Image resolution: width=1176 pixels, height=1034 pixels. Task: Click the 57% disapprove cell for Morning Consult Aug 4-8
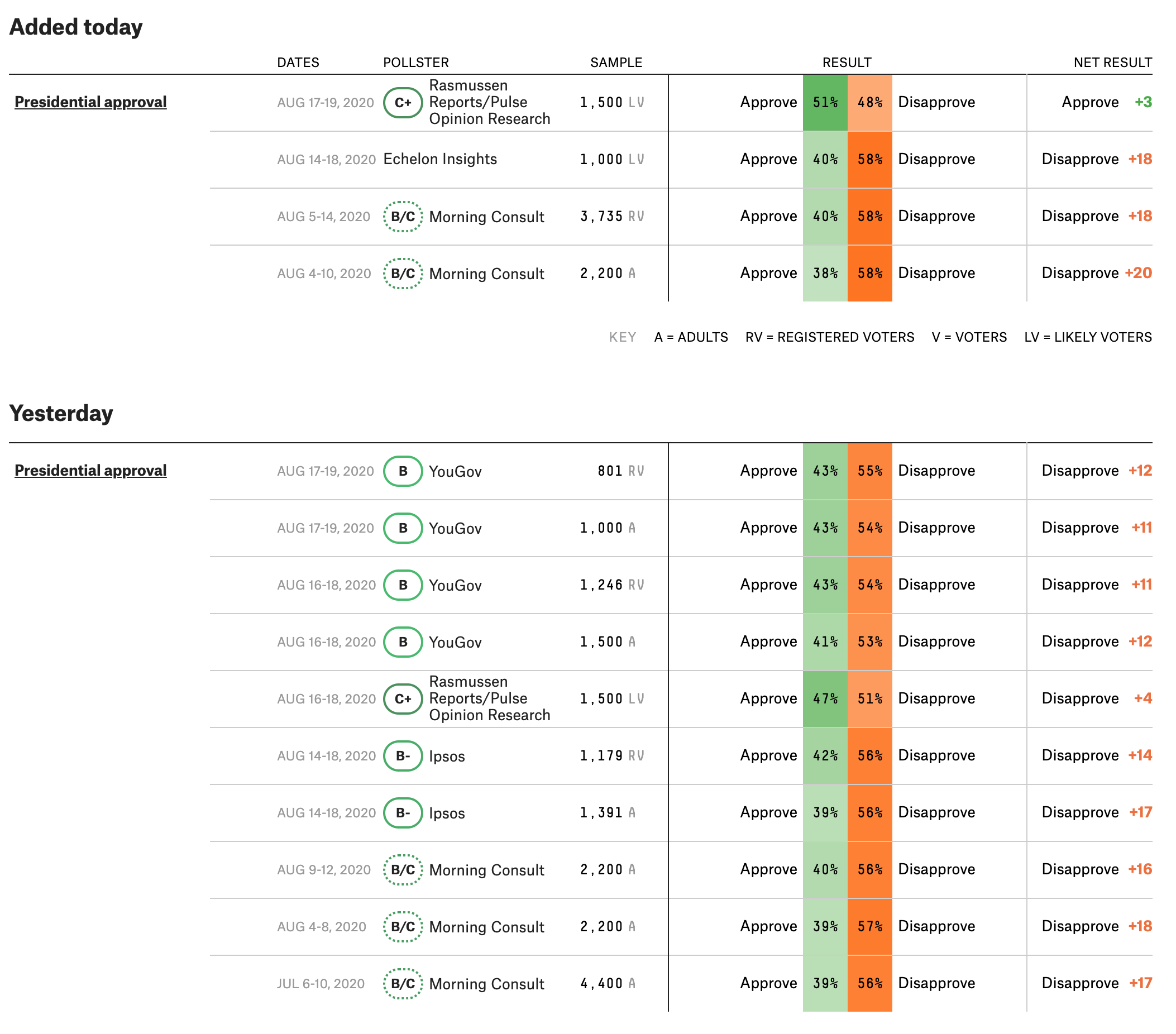(x=870, y=926)
